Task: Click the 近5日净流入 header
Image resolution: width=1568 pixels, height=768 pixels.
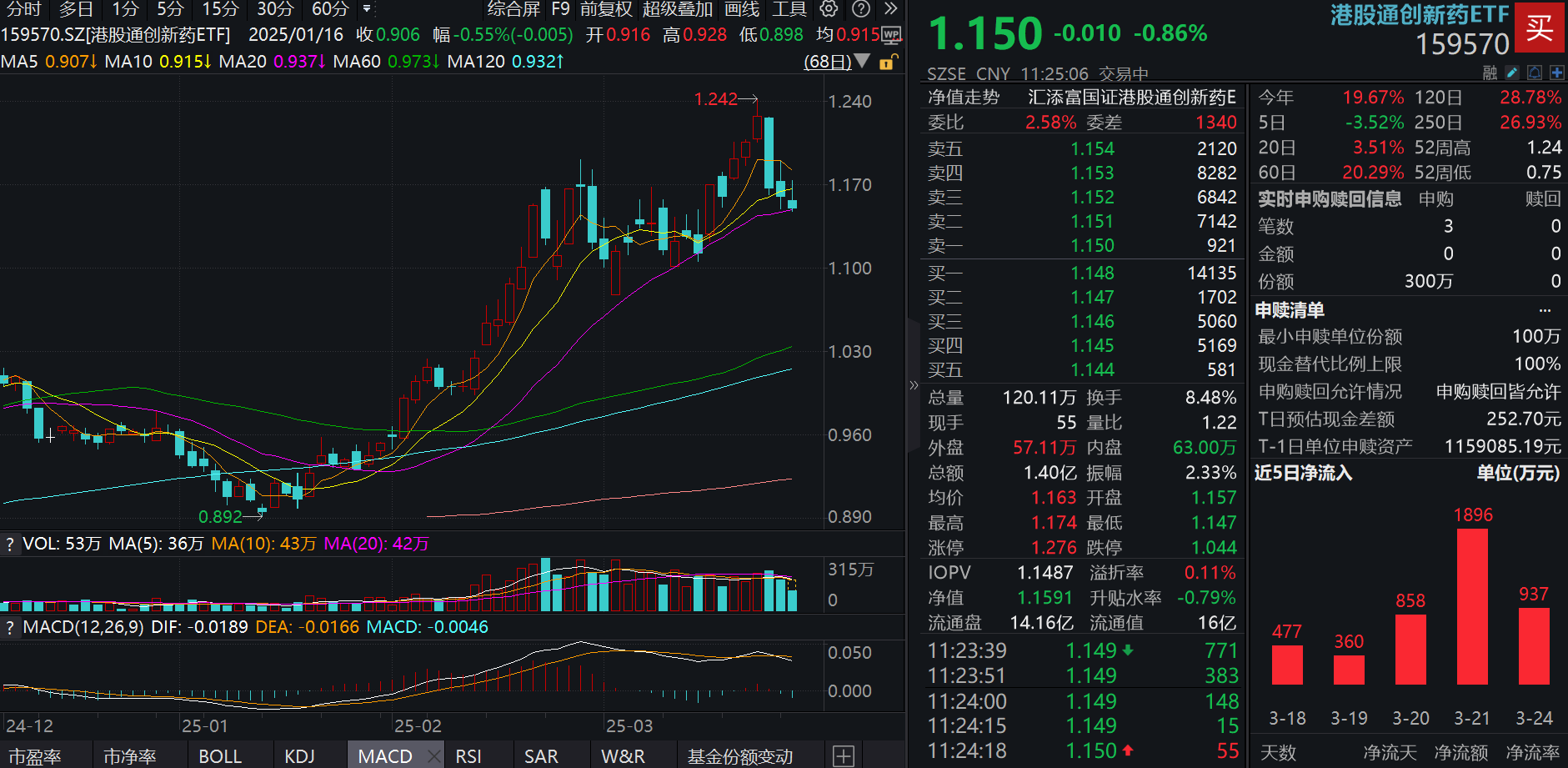Action: click(1303, 474)
